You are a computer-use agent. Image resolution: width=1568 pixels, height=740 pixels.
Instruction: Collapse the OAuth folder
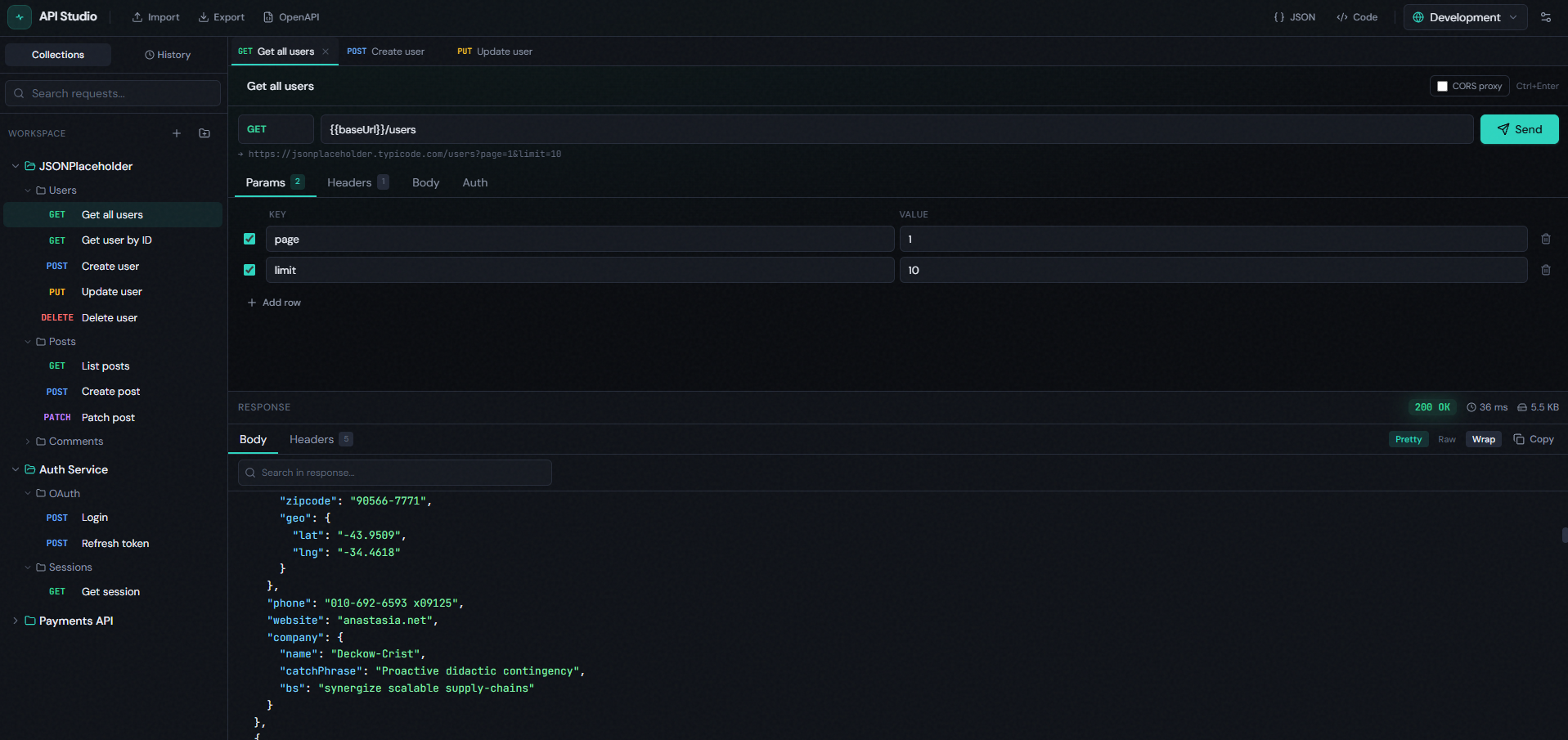pyautogui.click(x=28, y=494)
